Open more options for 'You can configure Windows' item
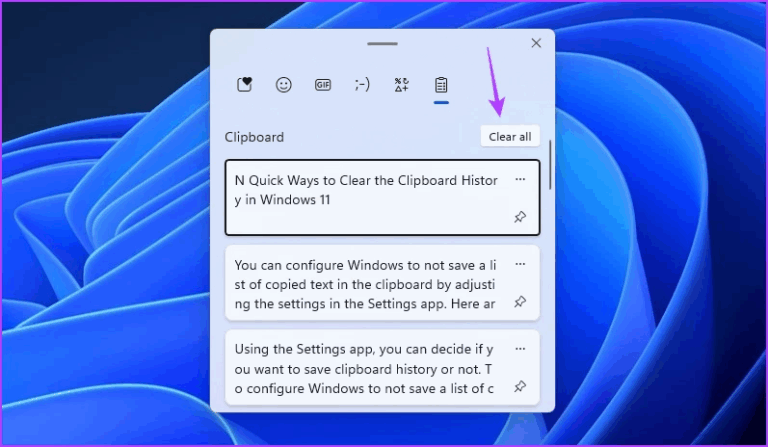Viewport: 768px width, 447px height. click(520, 264)
